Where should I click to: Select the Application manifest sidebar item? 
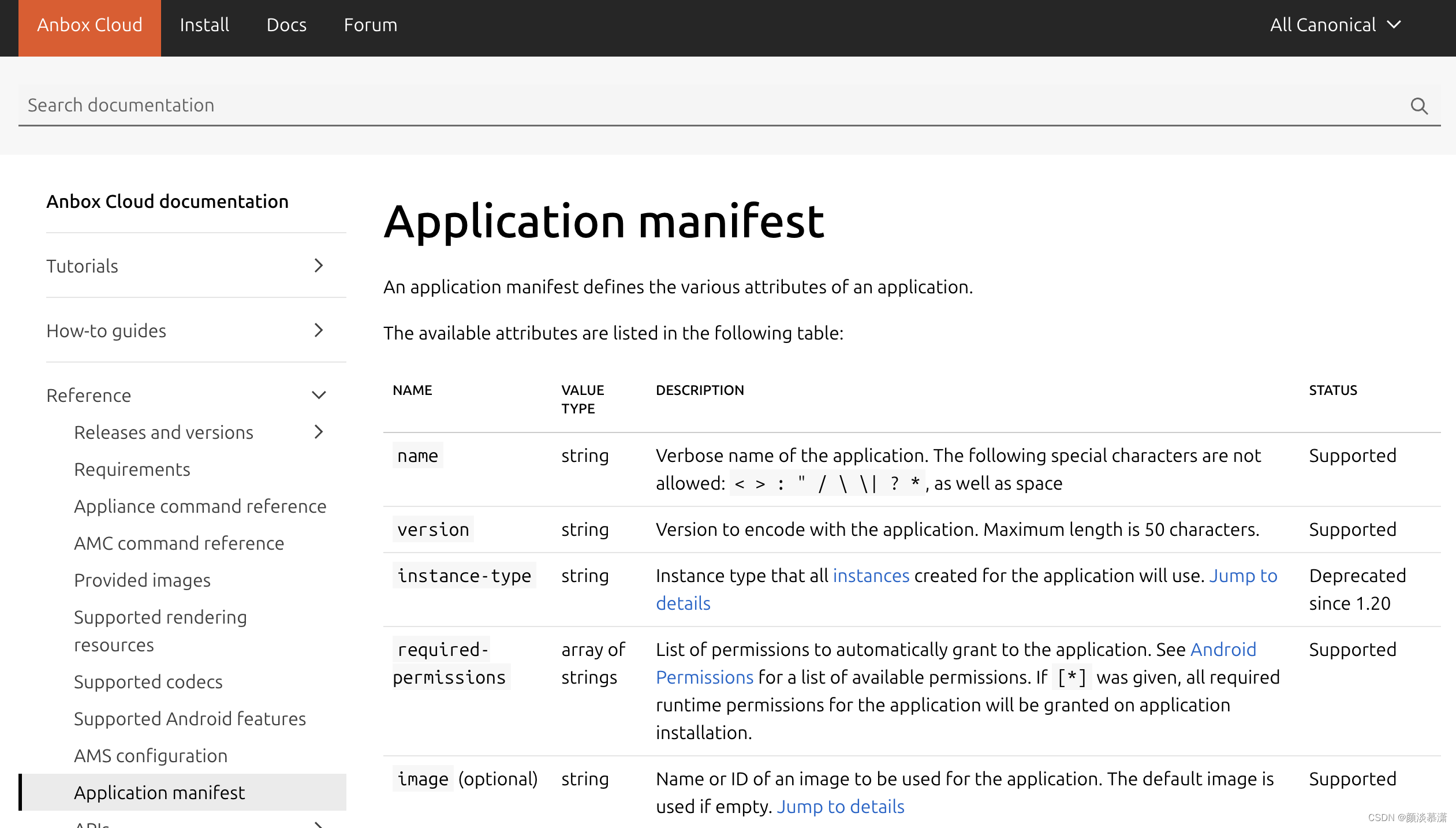click(x=159, y=792)
